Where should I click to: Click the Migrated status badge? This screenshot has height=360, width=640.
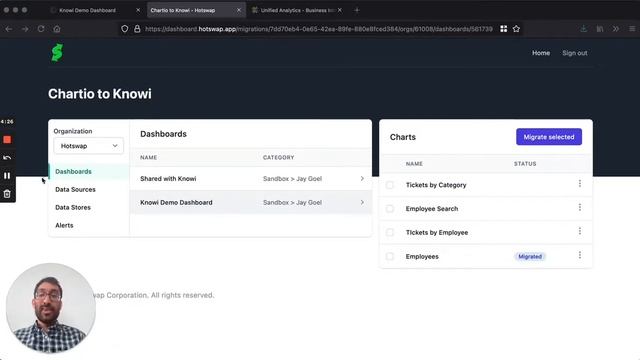pos(530,256)
